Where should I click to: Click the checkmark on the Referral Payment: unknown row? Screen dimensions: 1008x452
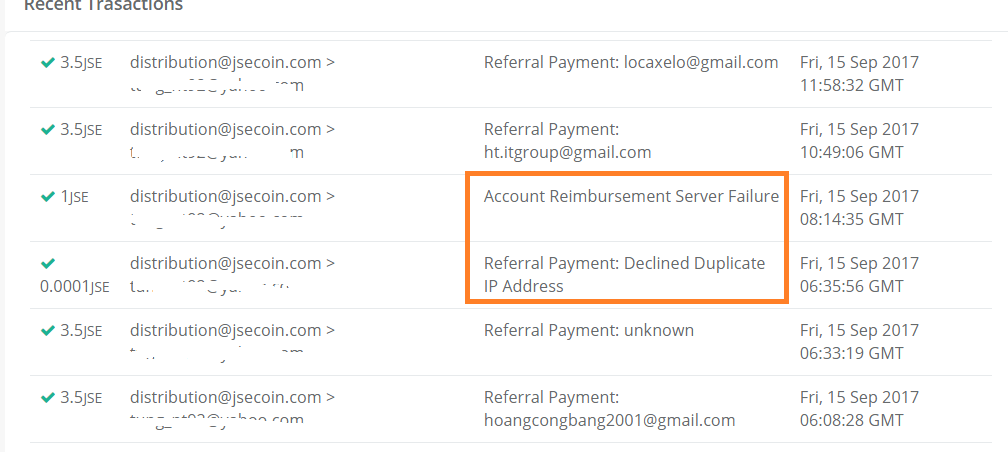coord(48,331)
